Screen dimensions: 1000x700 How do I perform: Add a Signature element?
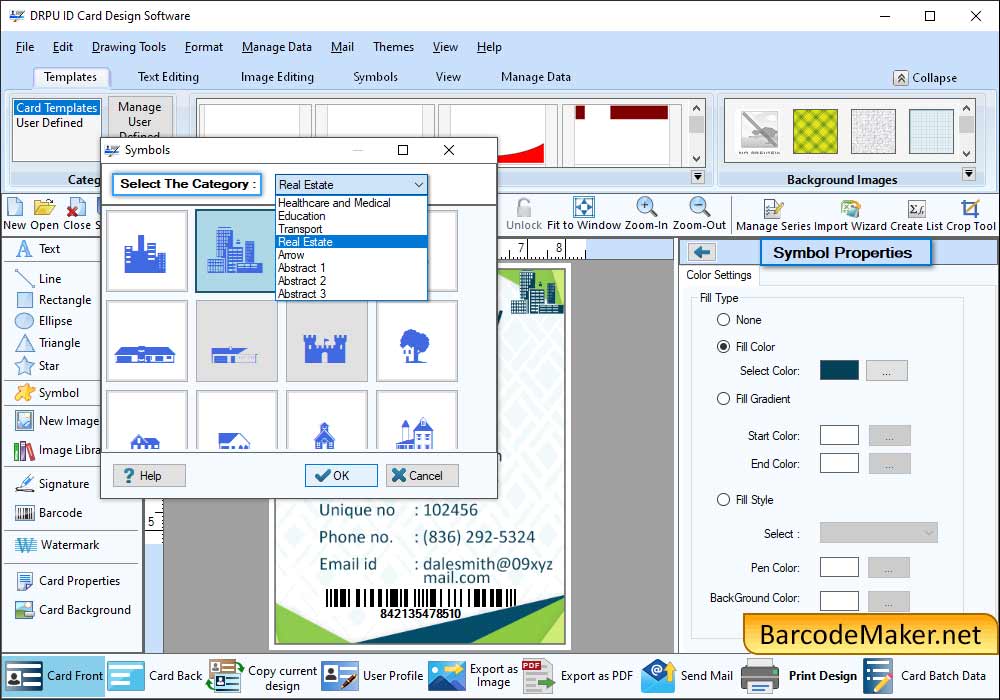(52, 484)
